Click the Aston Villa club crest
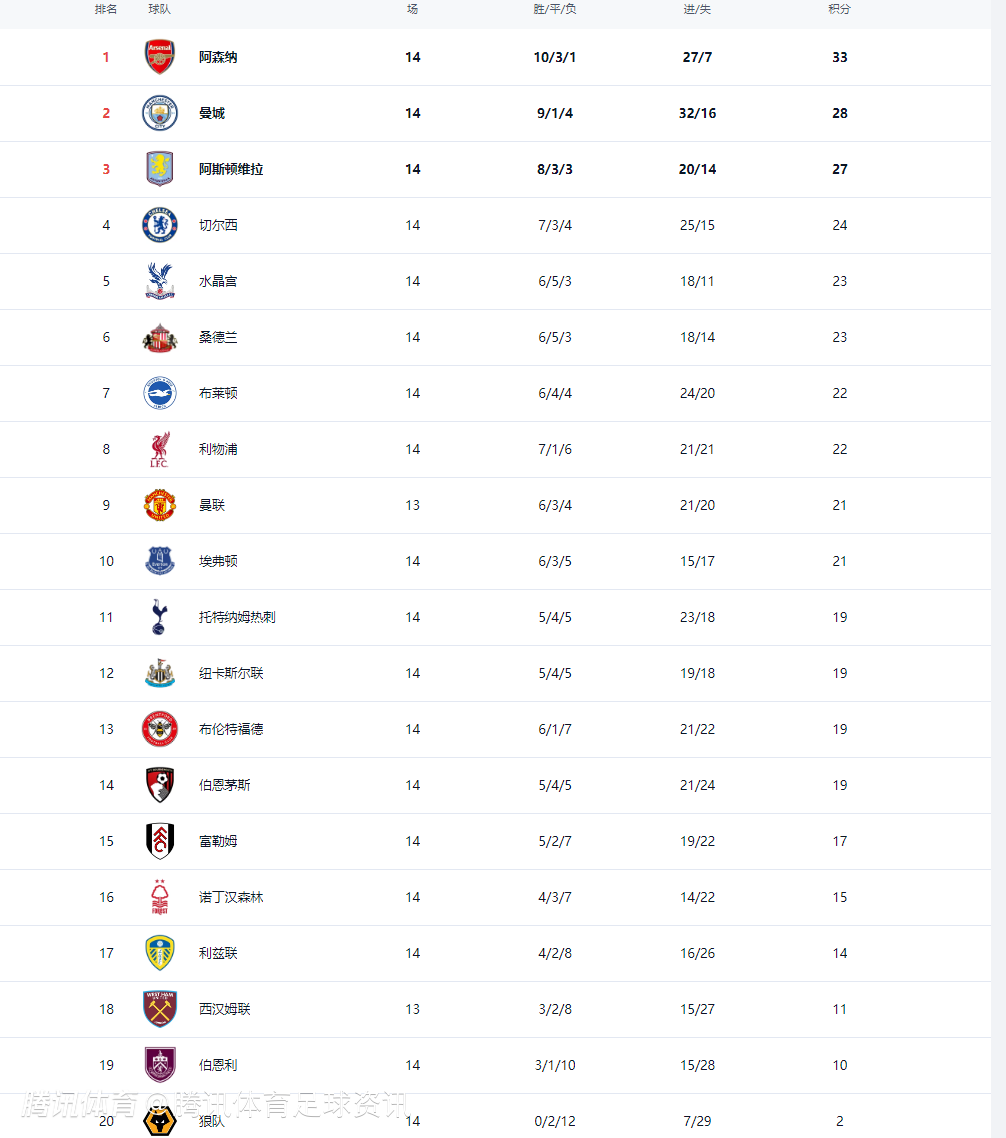The image size is (1006, 1138). (160, 169)
